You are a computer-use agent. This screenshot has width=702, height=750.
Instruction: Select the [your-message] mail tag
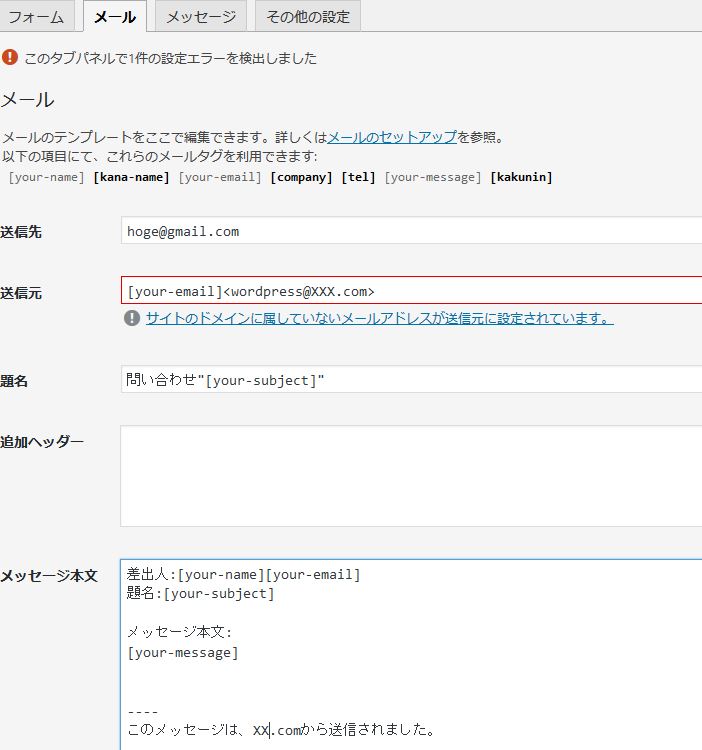point(433,177)
